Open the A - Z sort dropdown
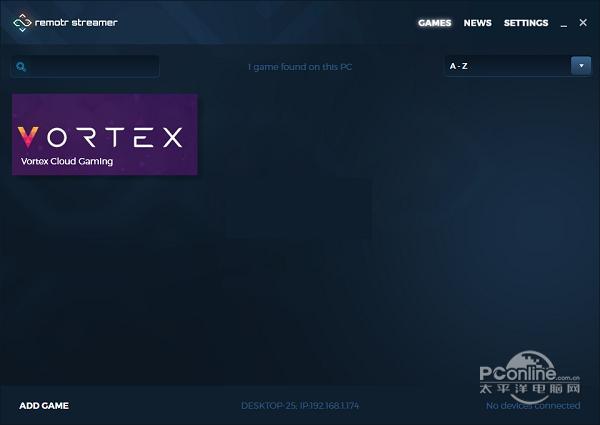The image size is (600, 425). 518,66
